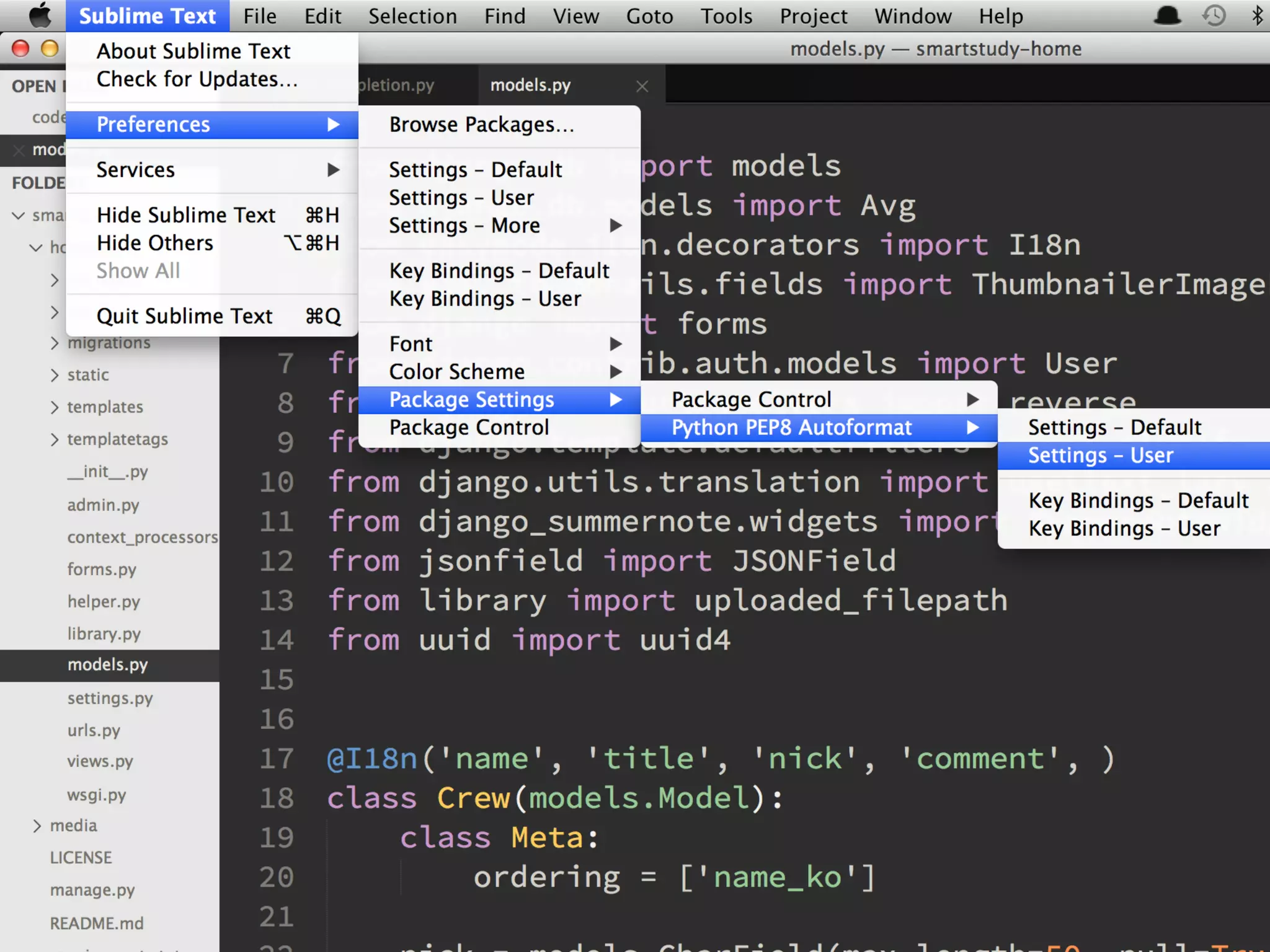
Task: Select Check for Updates…
Action: pyautogui.click(x=212, y=79)
